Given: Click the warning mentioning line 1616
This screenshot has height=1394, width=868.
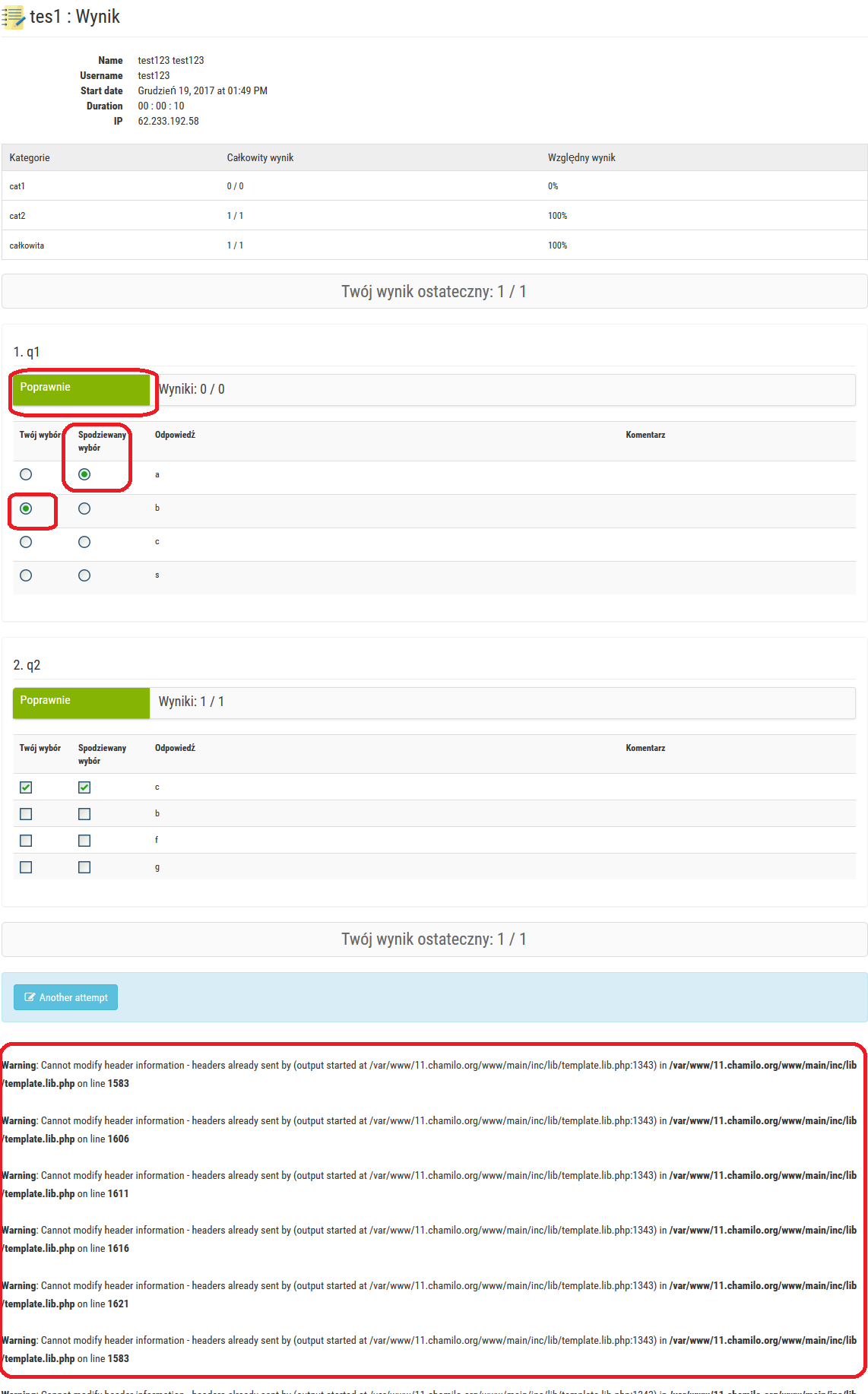Looking at the screenshot, I should [x=429, y=1239].
